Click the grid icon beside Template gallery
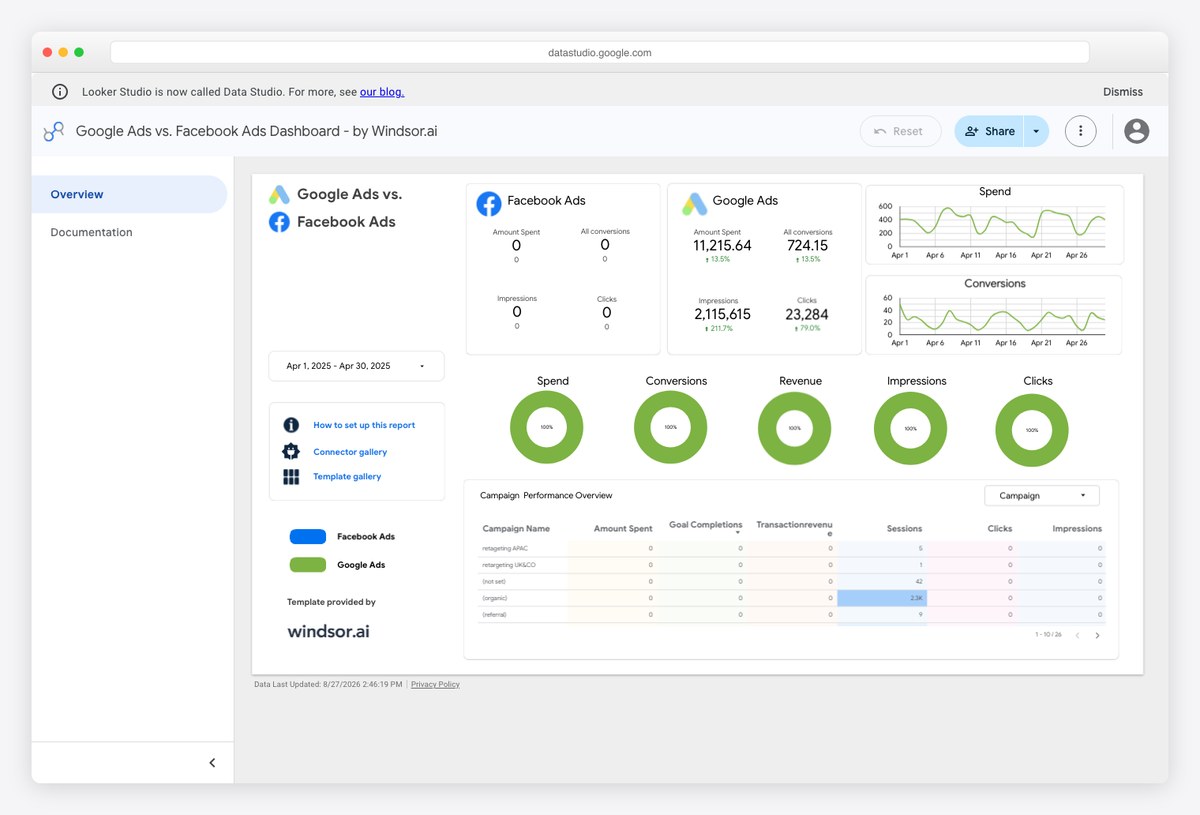 pyautogui.click(x=291, y=477)
